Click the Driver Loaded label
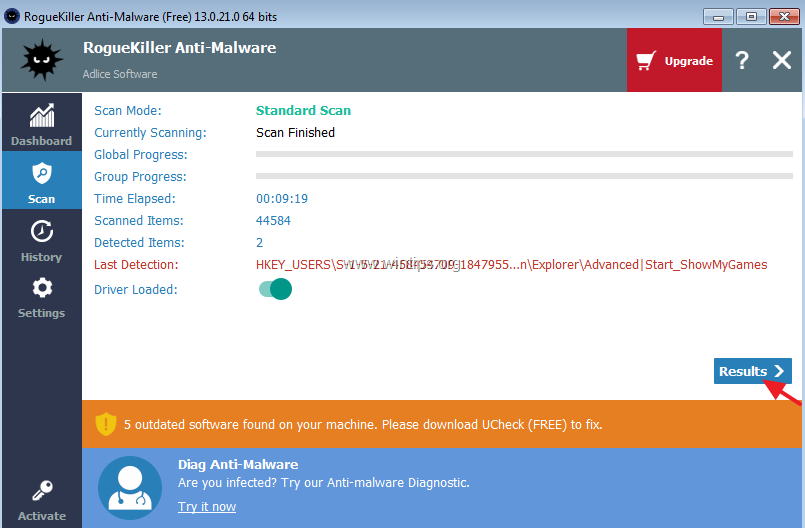Viewport: 805px width, 528px height. click(136, 290)
